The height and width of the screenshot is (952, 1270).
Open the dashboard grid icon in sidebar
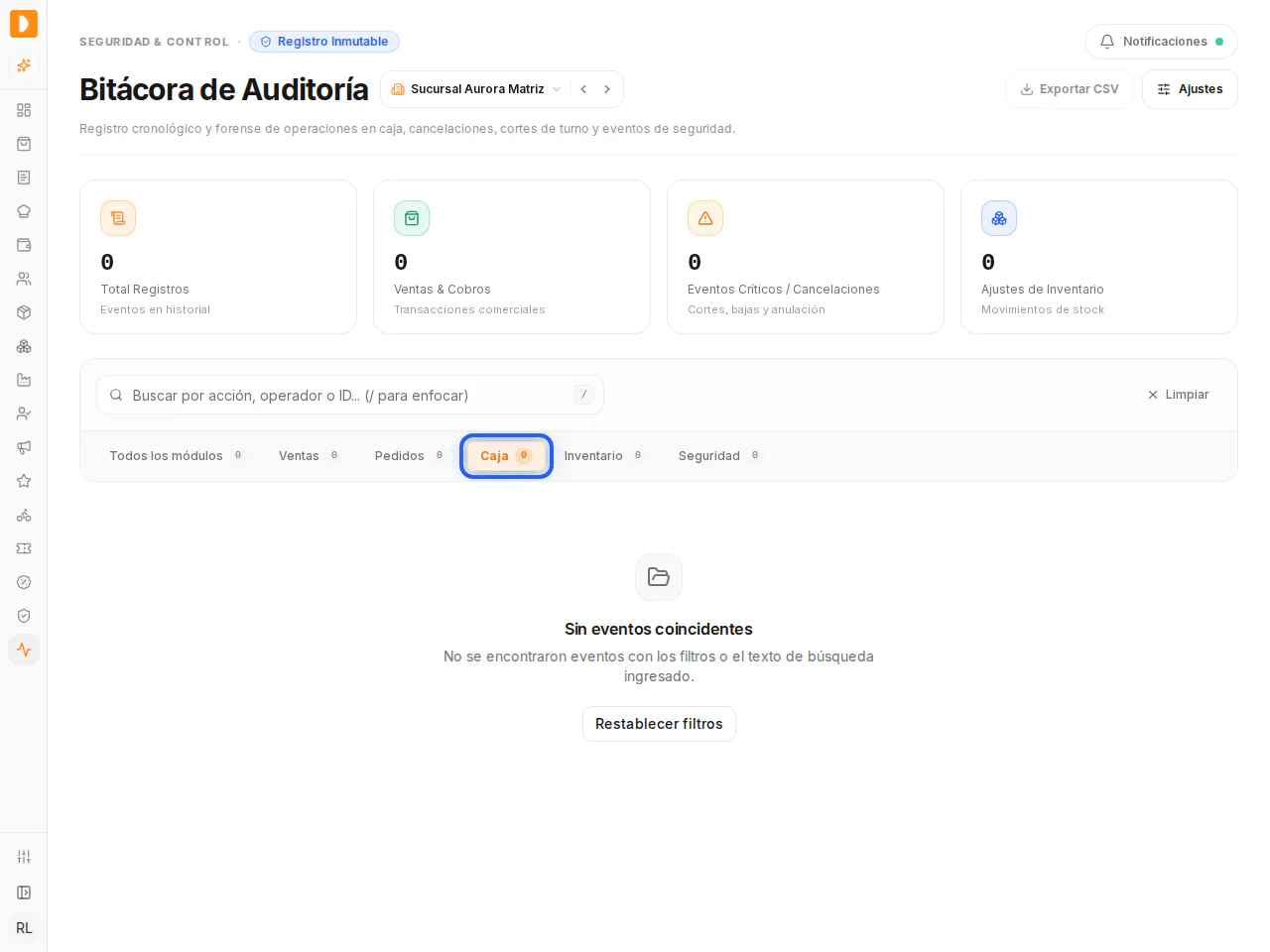click(24, 110)
